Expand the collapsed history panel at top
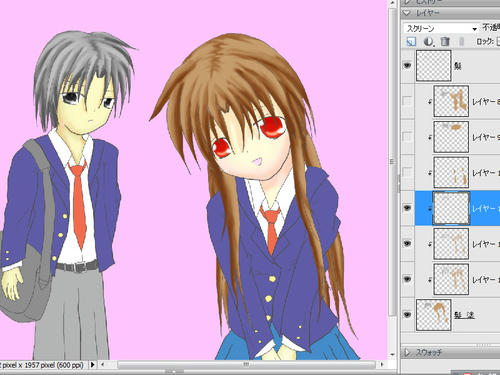 click(406, 2)
